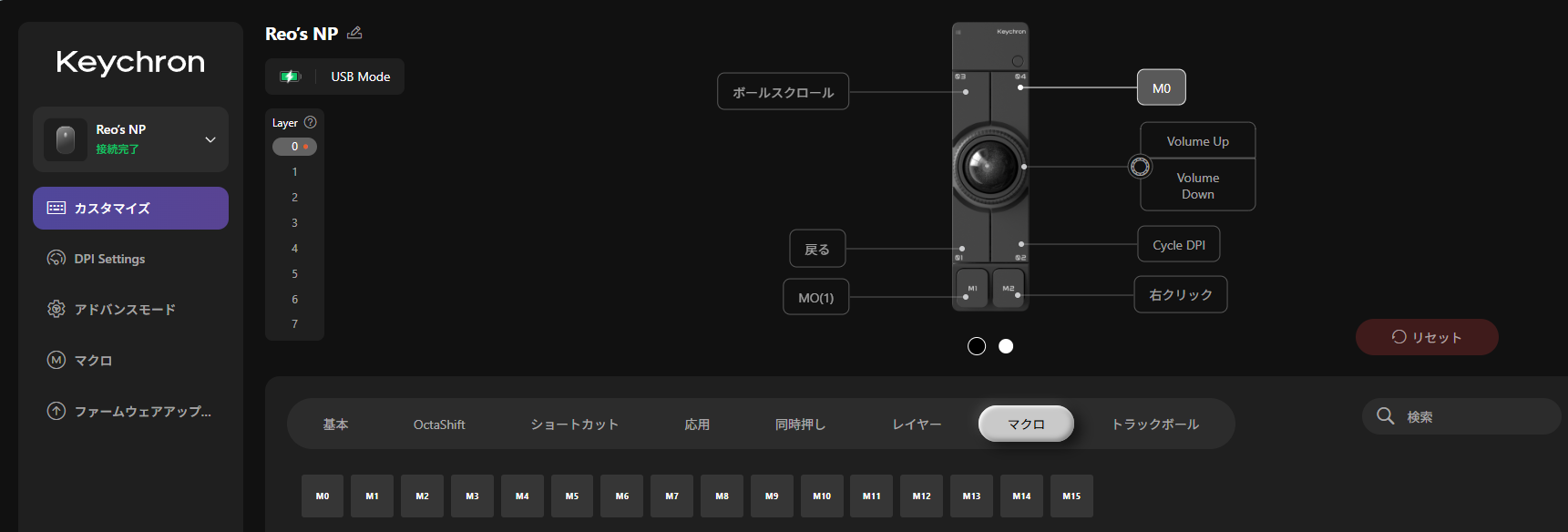Click the Keychron logo

(130, 62)
